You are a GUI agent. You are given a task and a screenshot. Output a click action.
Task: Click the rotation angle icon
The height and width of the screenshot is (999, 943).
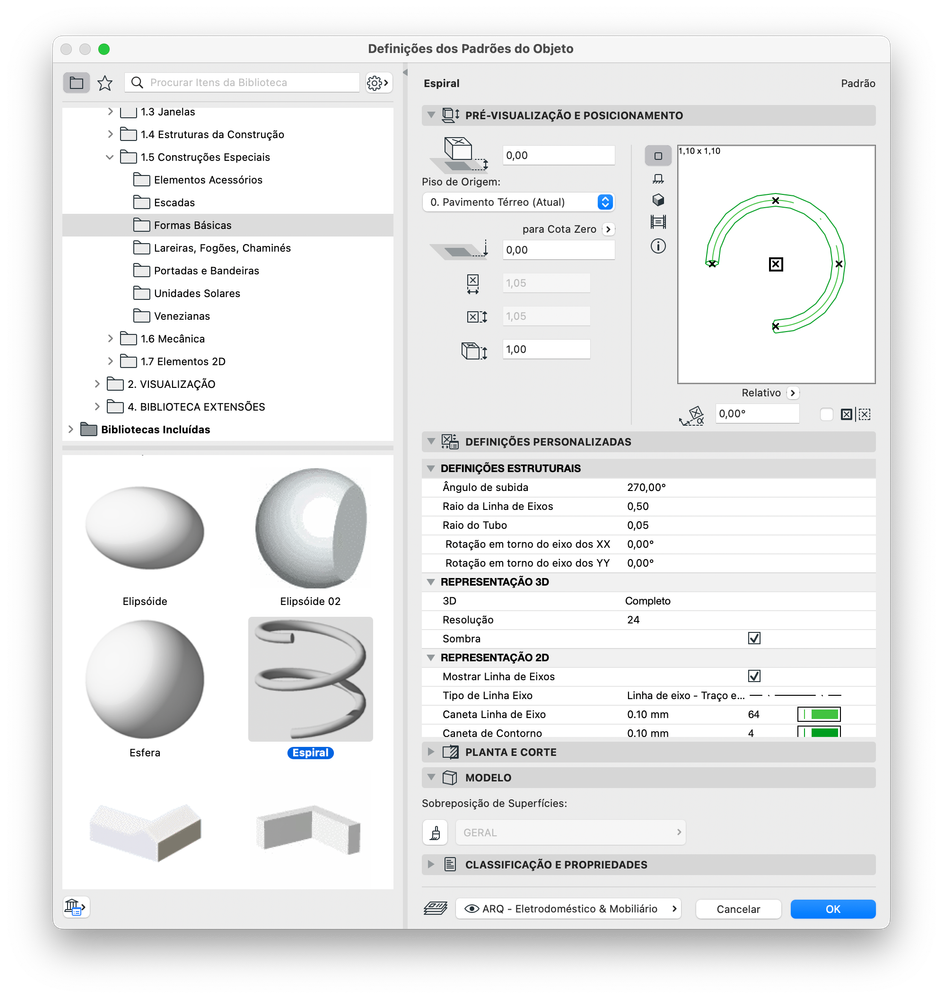pos(692,416)
